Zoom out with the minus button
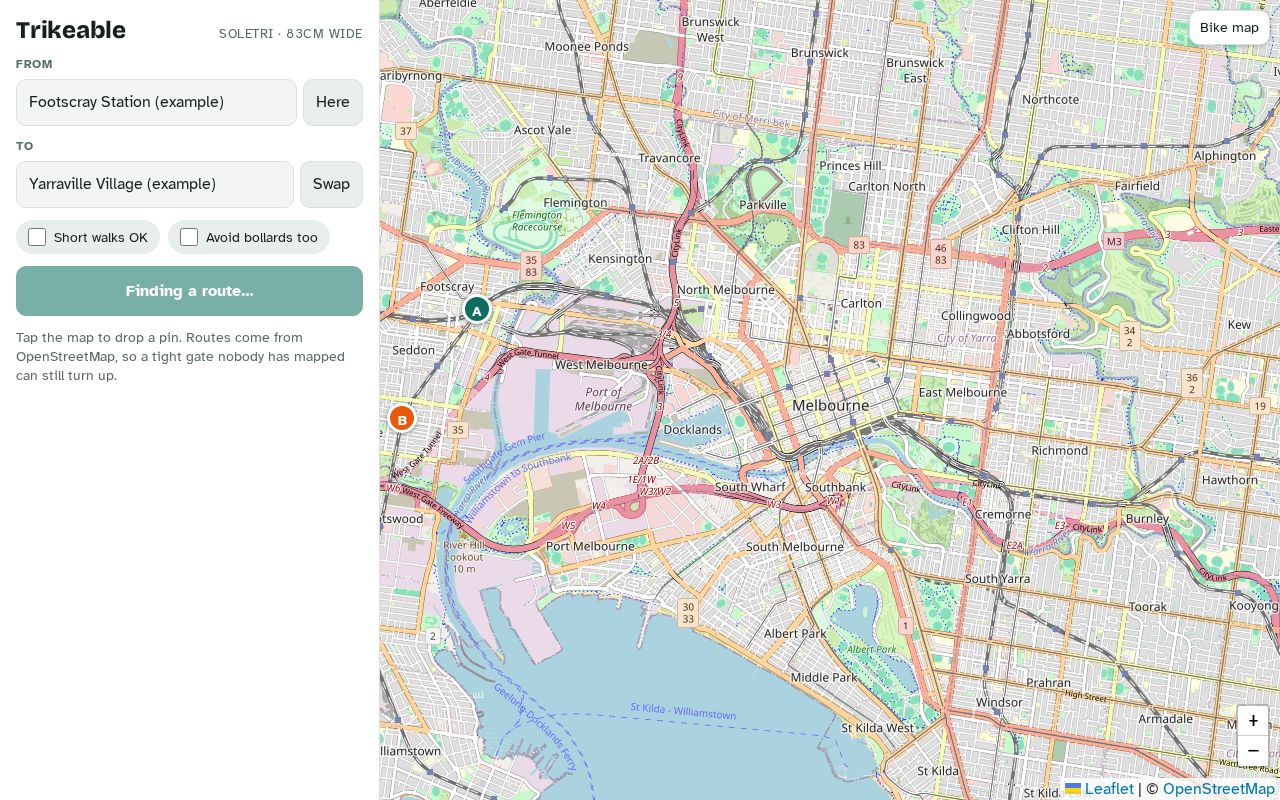Image resolution: width=1280 pixels, height=800 pixels. click(1253, 751)
